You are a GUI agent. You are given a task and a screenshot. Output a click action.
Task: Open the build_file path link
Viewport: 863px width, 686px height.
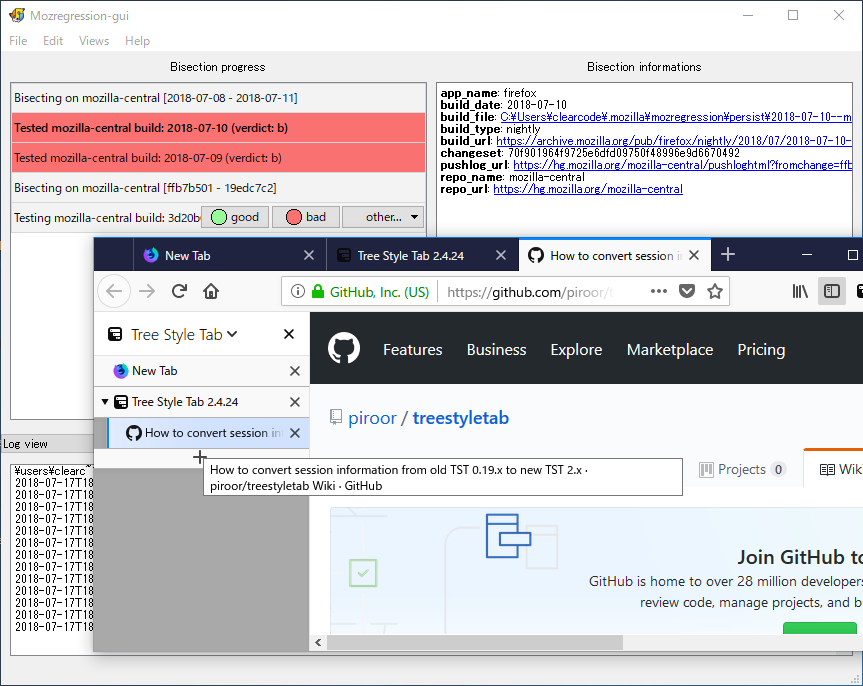click(676, 117)
